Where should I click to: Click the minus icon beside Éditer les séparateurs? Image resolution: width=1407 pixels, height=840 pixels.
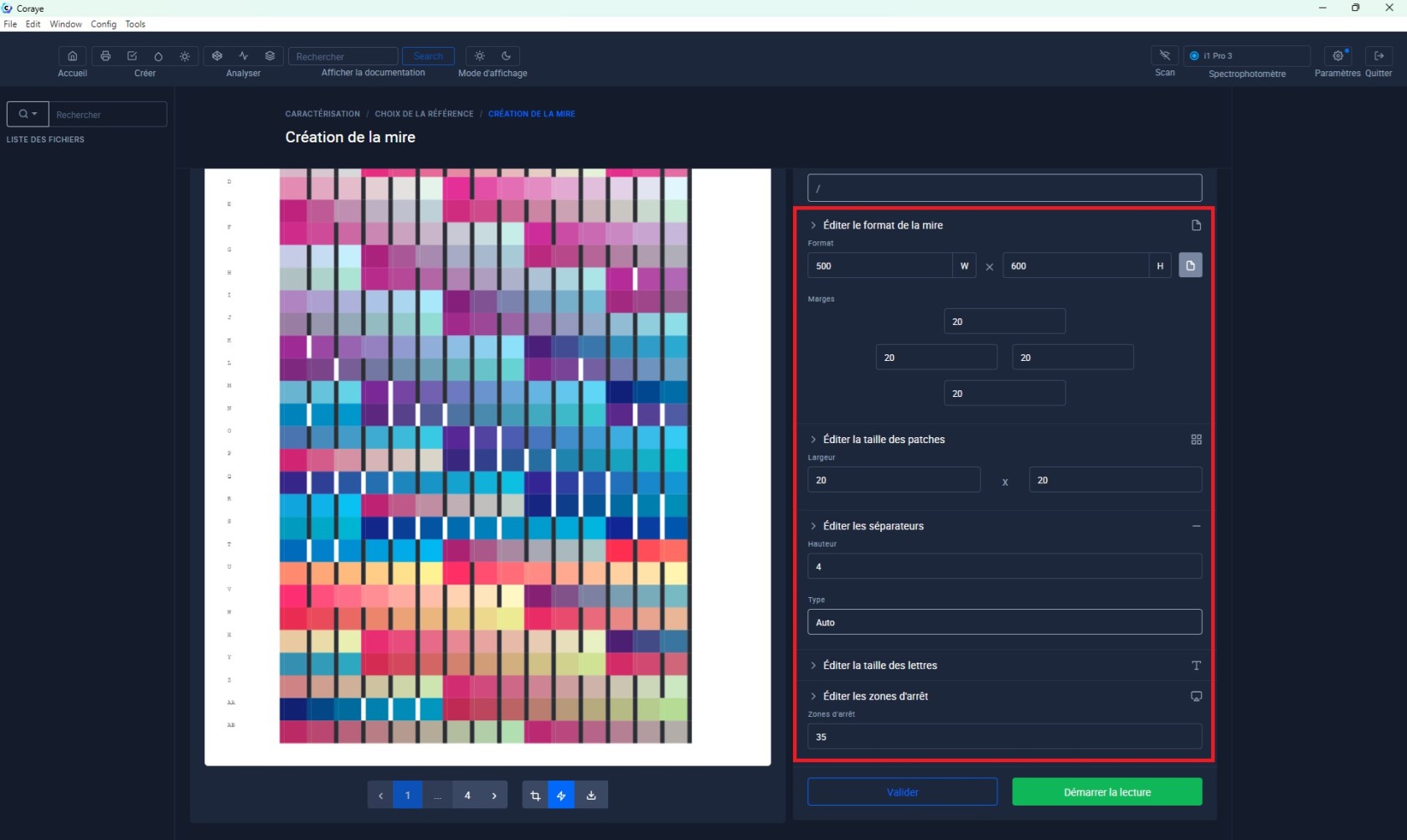pyautogui.click(x=1196, y=526)
